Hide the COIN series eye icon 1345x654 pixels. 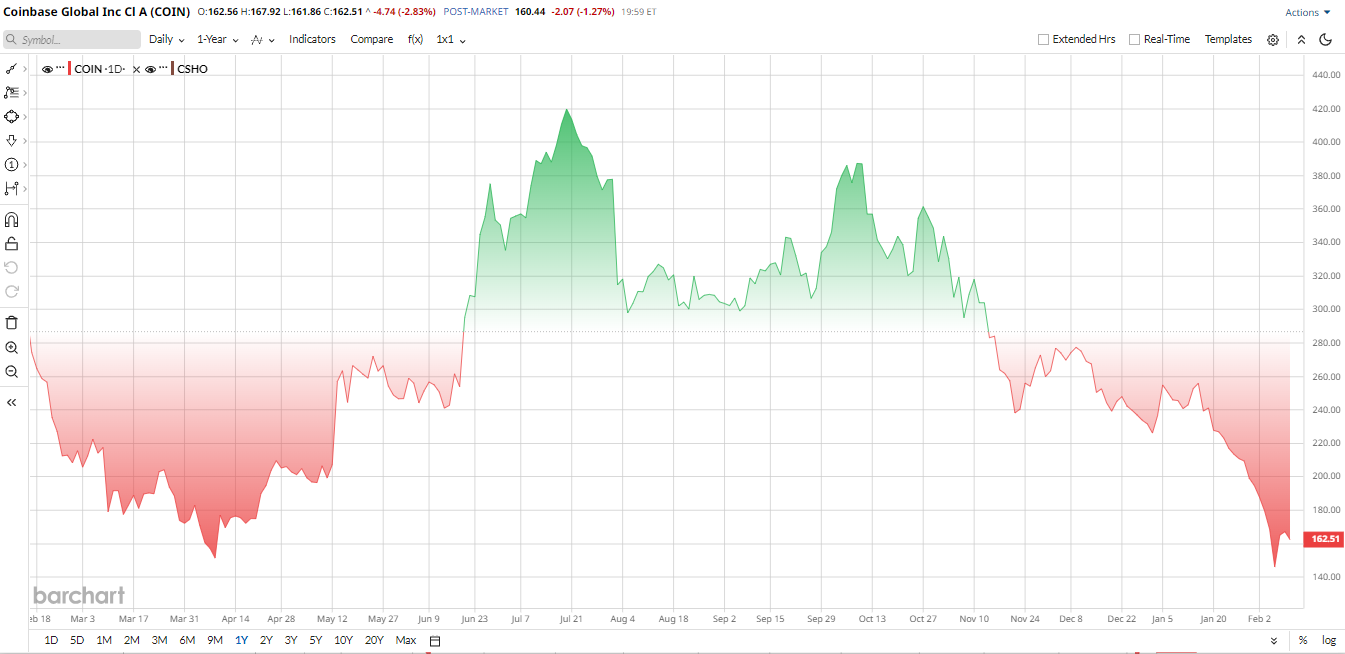(x=47, y=69)
